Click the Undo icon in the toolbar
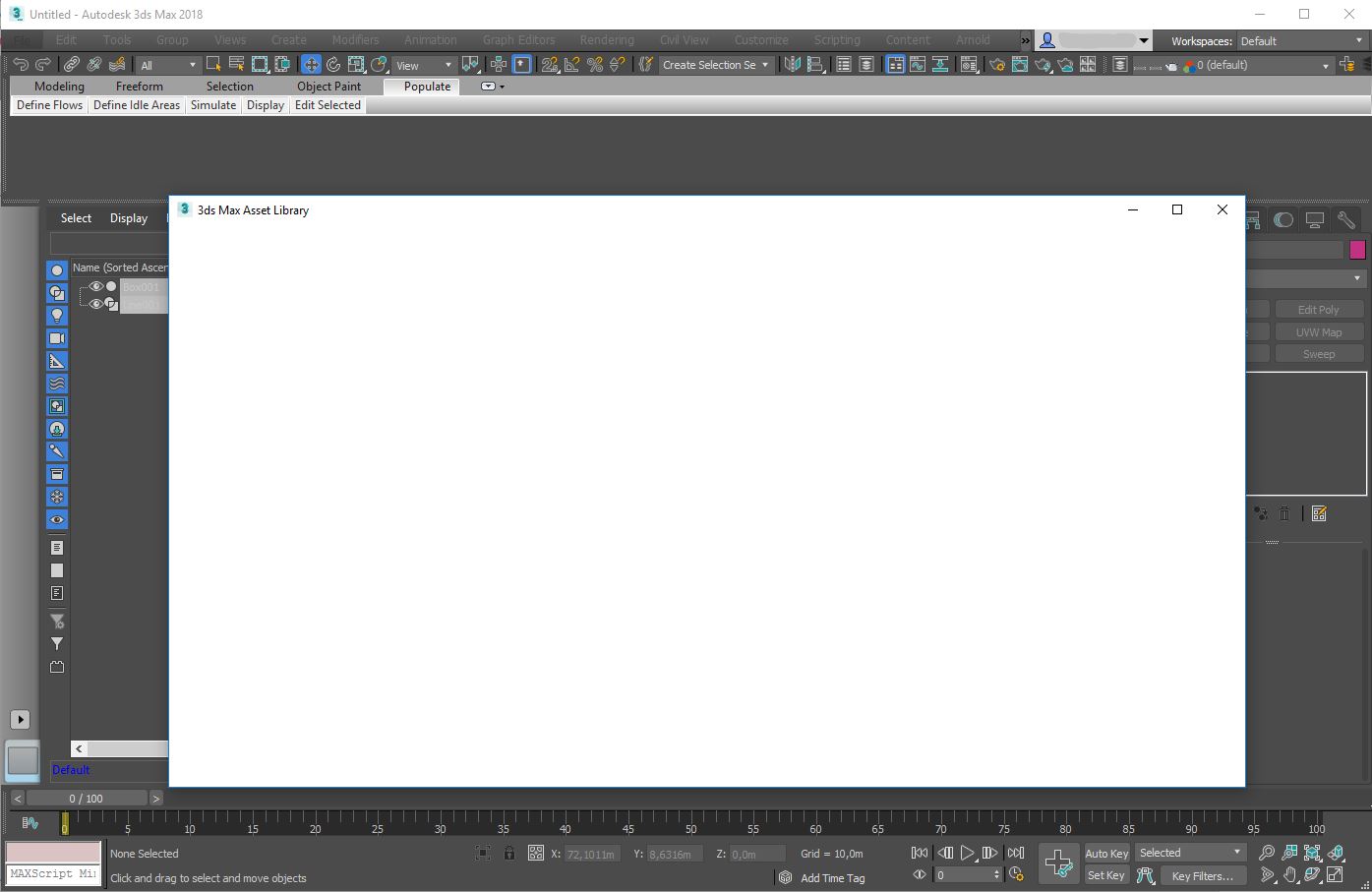The width and height of the screenshot is (1372, 892). 20,64
